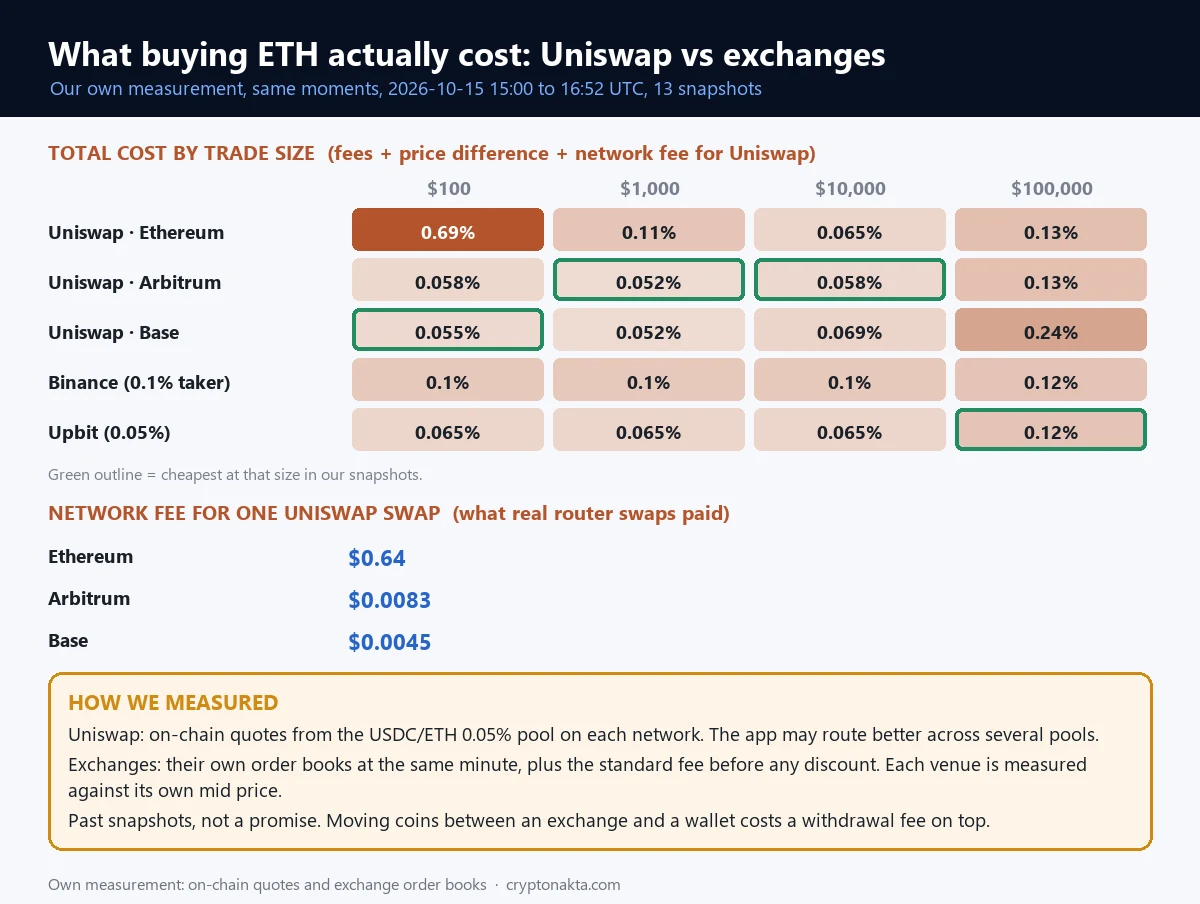Click Binance's 0.1% cell under $10,000
Viewport: 1200px width, 904px height.
point(850,379)
